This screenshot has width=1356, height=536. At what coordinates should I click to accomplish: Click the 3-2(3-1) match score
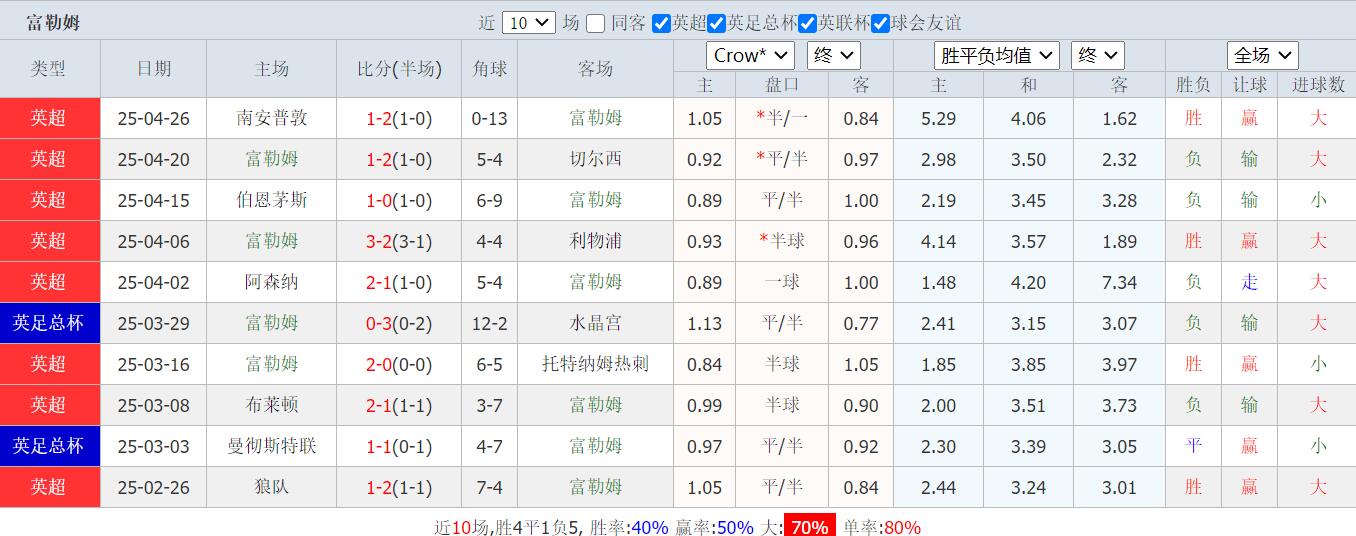399,241
